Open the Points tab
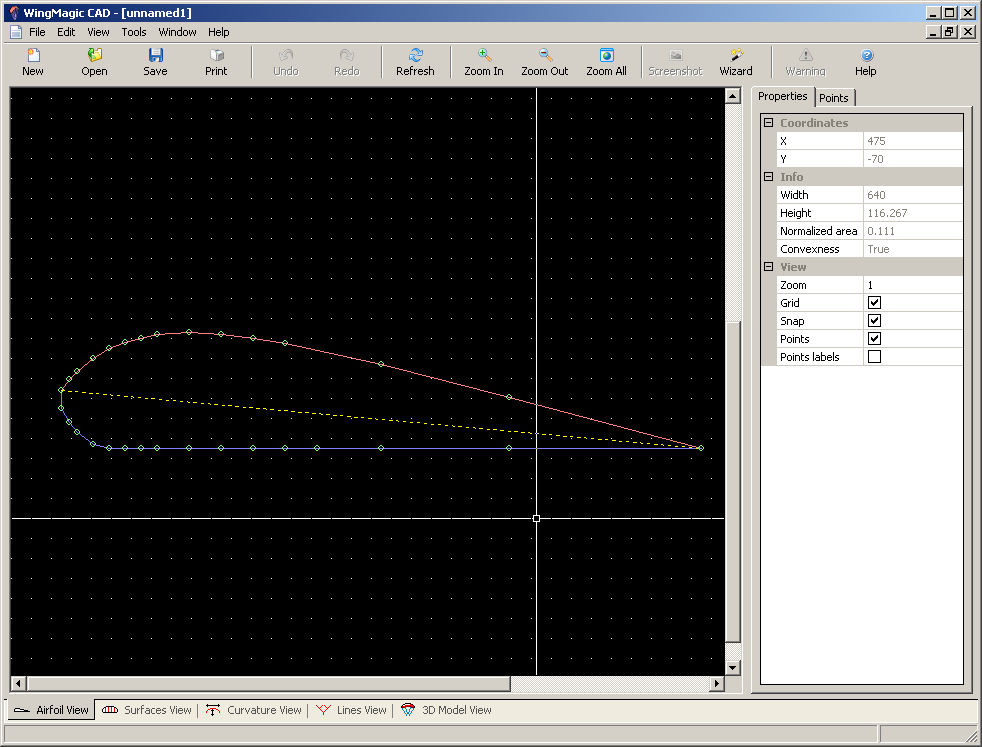The image size is (982, 747). [834, 98]
